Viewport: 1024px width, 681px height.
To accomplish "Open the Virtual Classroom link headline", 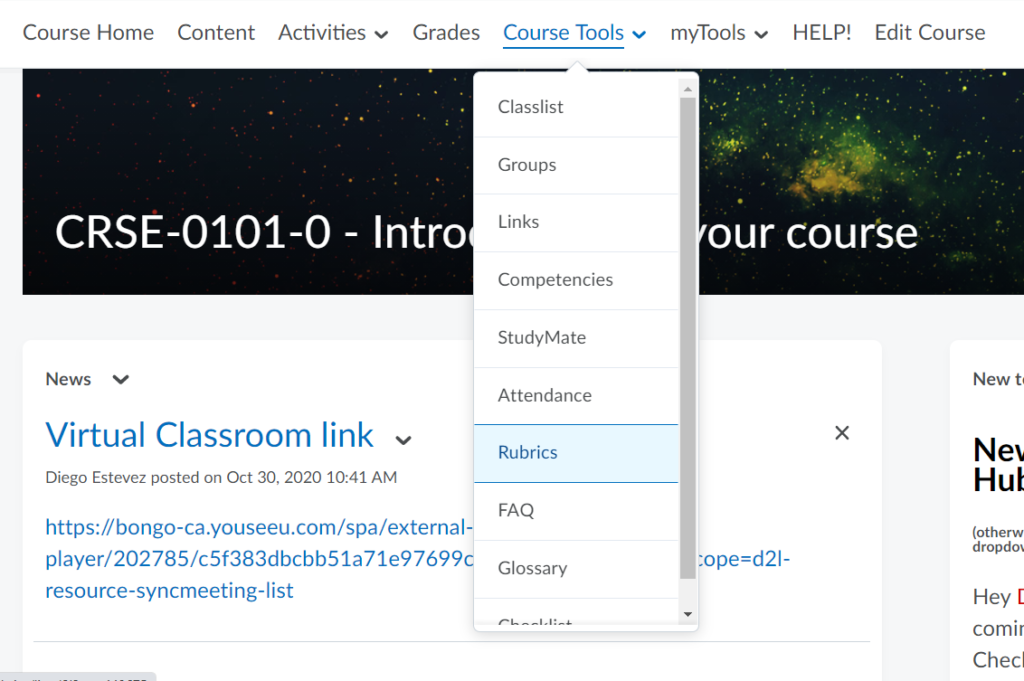I will tap(210, 435).
